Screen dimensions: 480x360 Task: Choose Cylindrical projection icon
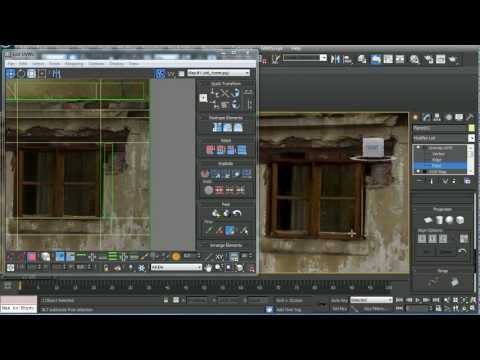439,220
